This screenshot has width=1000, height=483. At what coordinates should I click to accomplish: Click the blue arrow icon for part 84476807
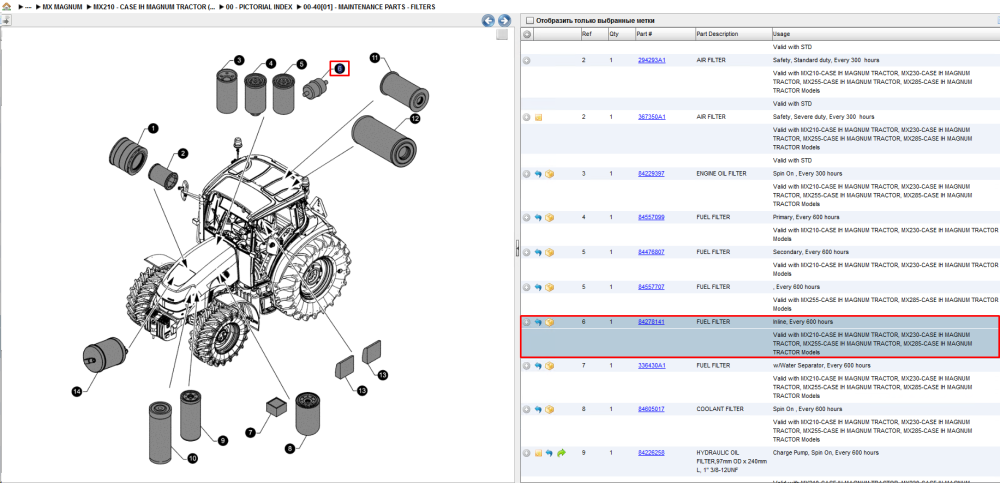(538, 253)
